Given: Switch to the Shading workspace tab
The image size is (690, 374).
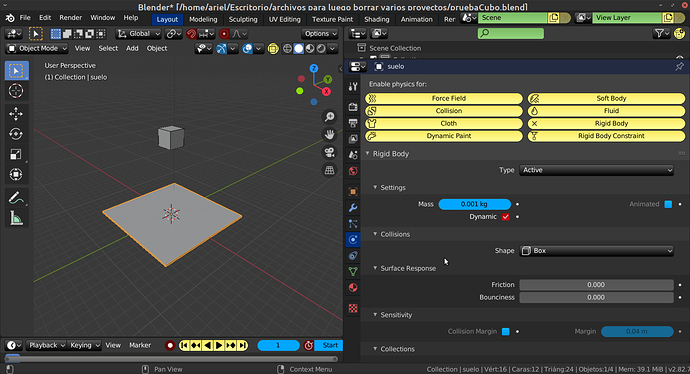Looking at the screenshot, I should pos(377,19).
